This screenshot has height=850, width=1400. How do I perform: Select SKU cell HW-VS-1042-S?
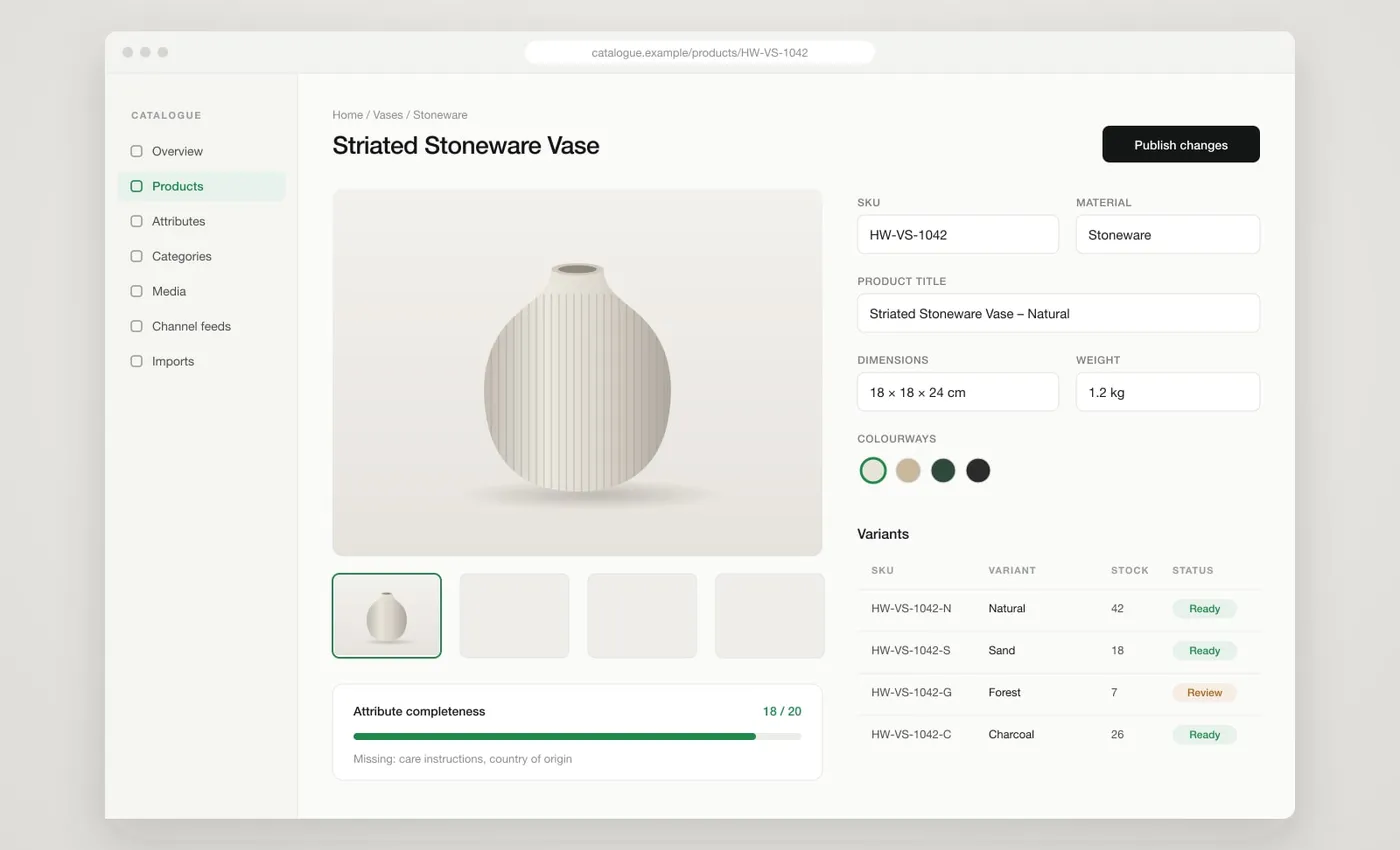coord(911,650)
